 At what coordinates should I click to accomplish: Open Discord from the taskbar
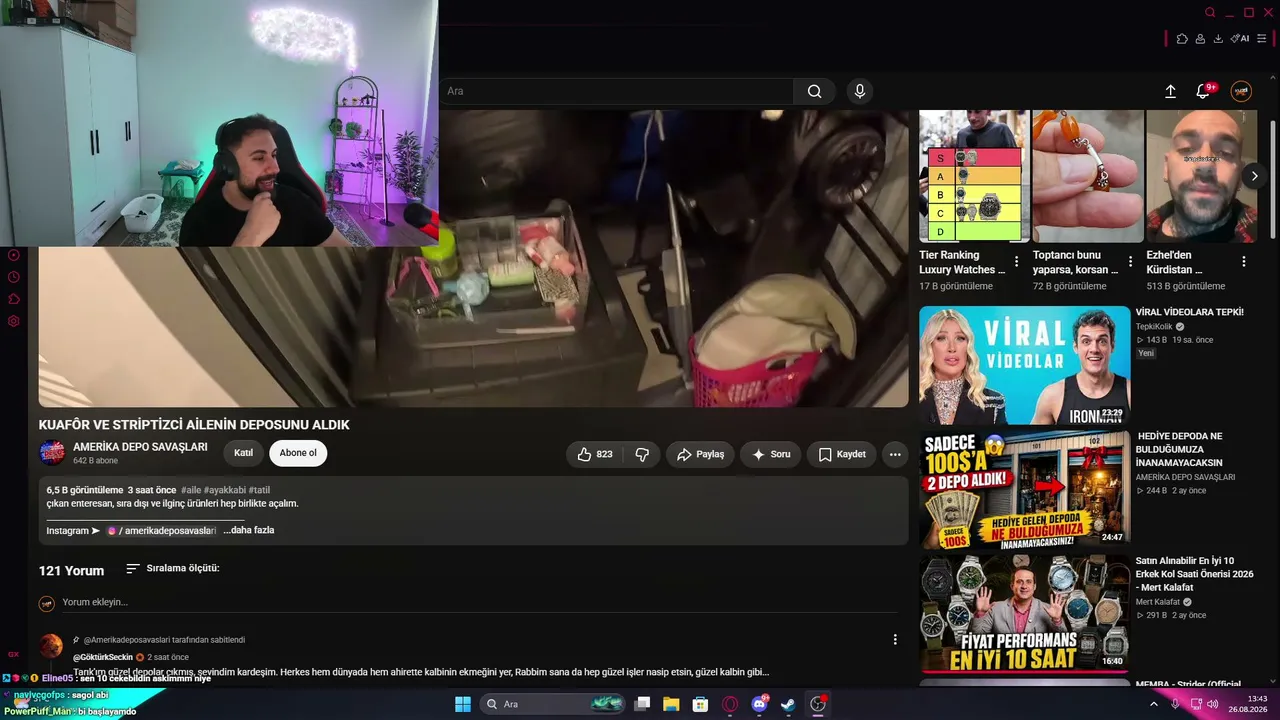(x=760, y=704)
